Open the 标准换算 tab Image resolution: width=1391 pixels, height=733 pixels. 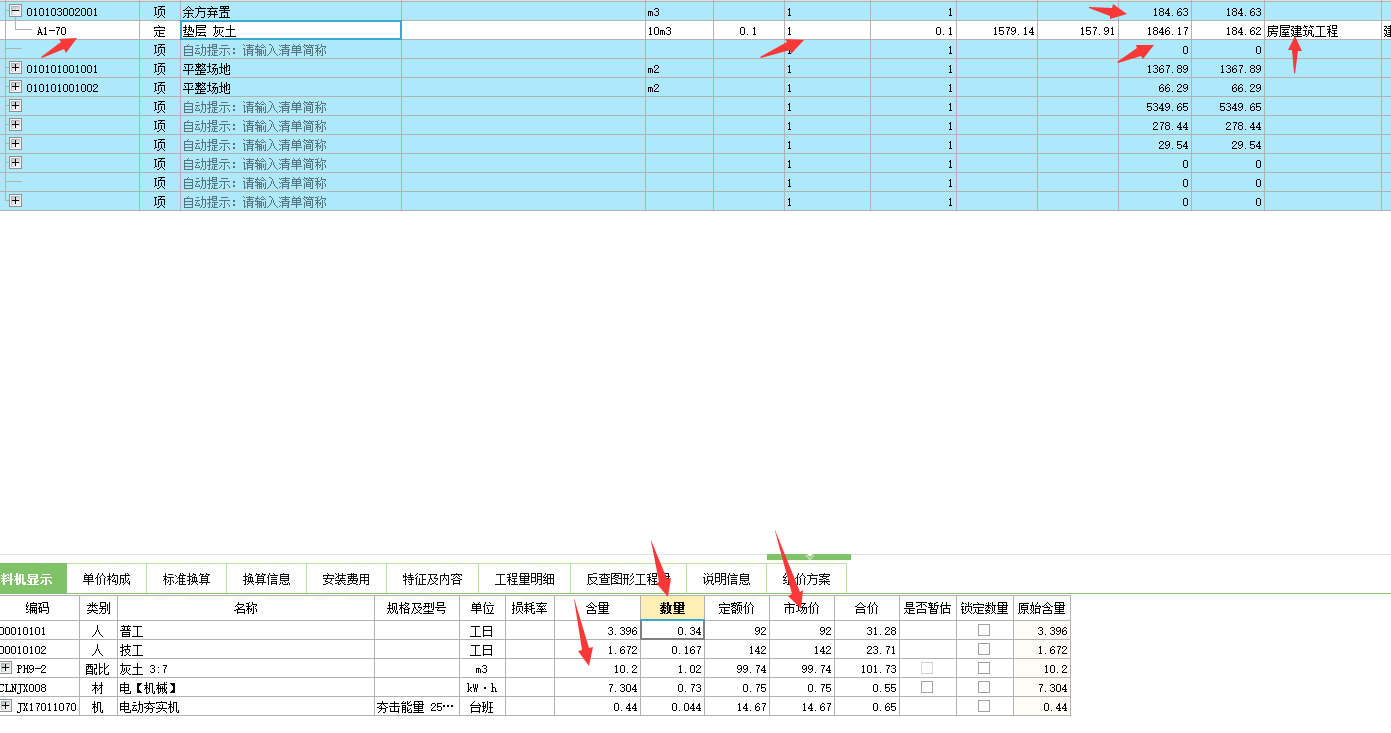click(x=186, y=579)
